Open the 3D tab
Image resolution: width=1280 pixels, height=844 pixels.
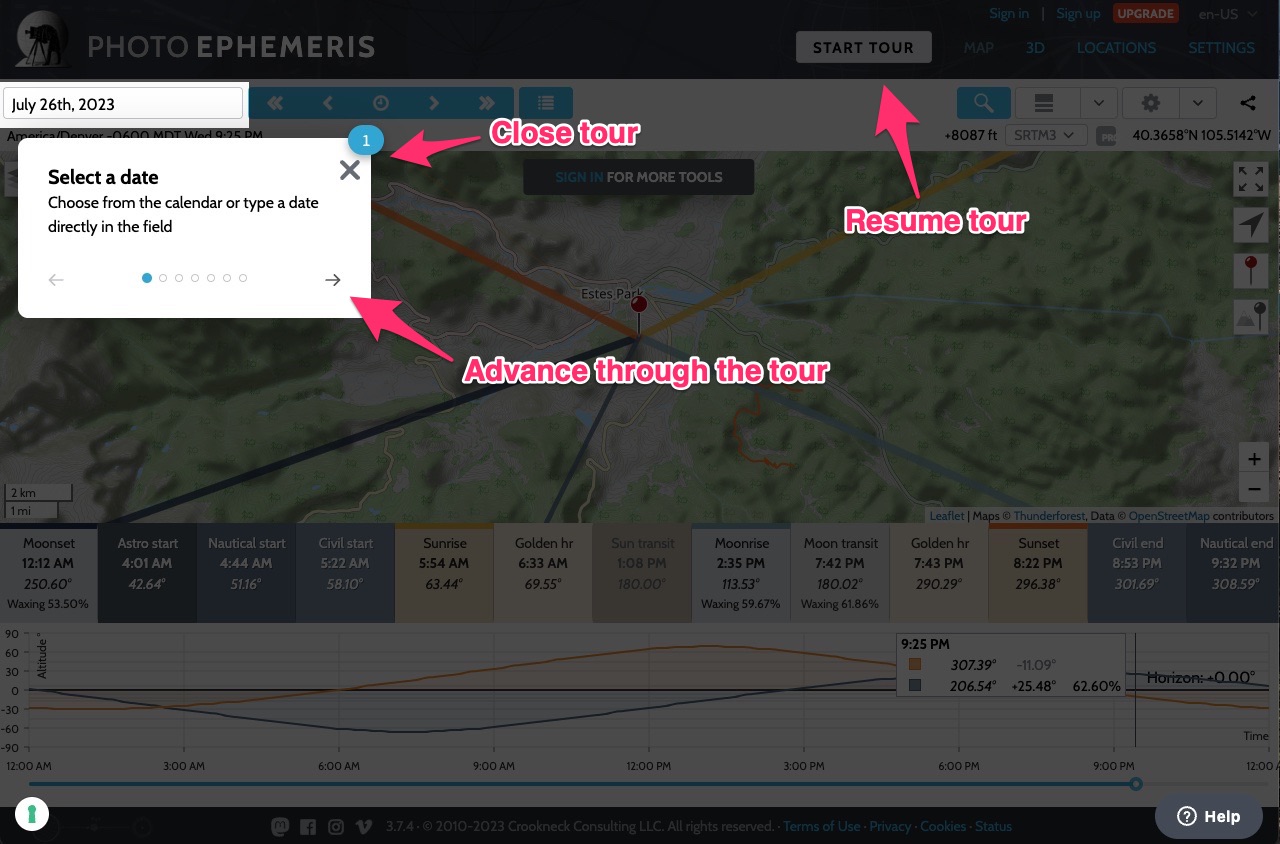coord(1035,47)
